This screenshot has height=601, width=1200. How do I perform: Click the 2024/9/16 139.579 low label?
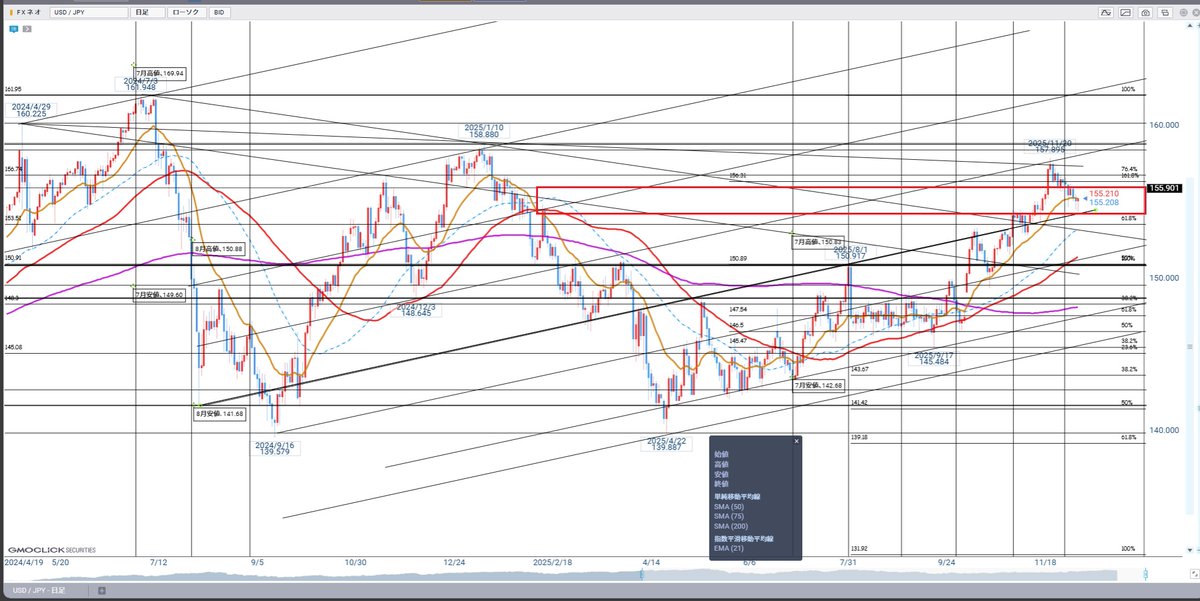[x=273, y=448]
